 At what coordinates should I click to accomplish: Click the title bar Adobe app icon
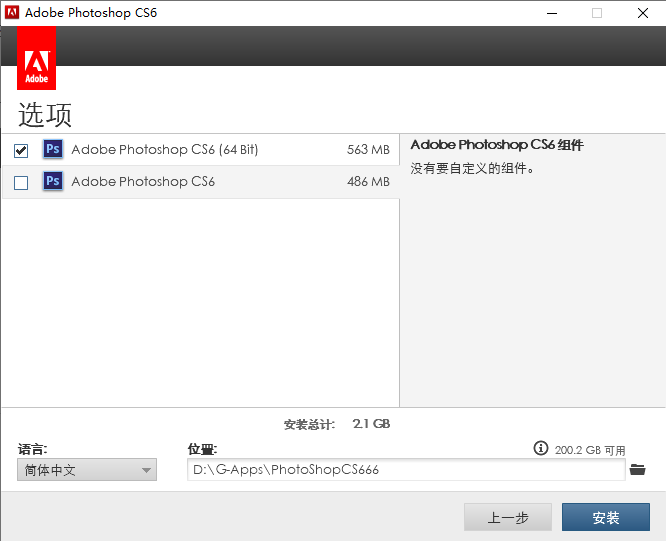pyautogui.click(x=12, y=13)
